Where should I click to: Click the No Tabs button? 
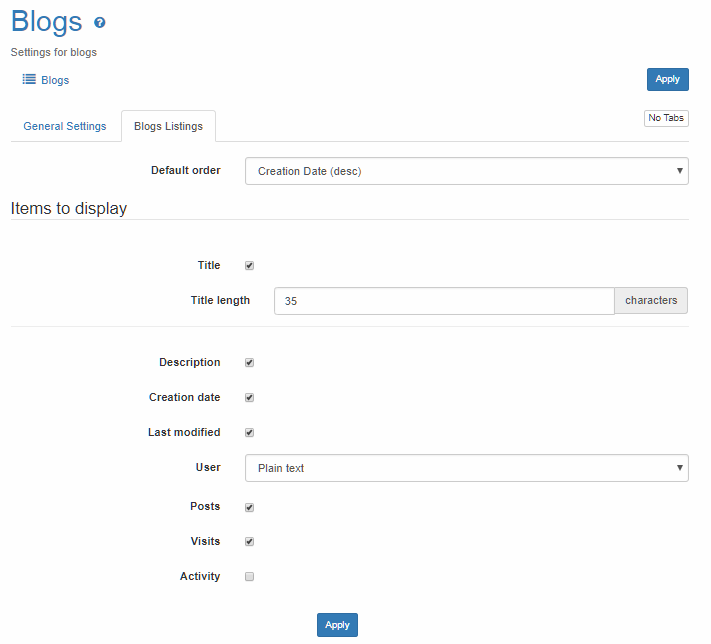click(x=666, y=118)
